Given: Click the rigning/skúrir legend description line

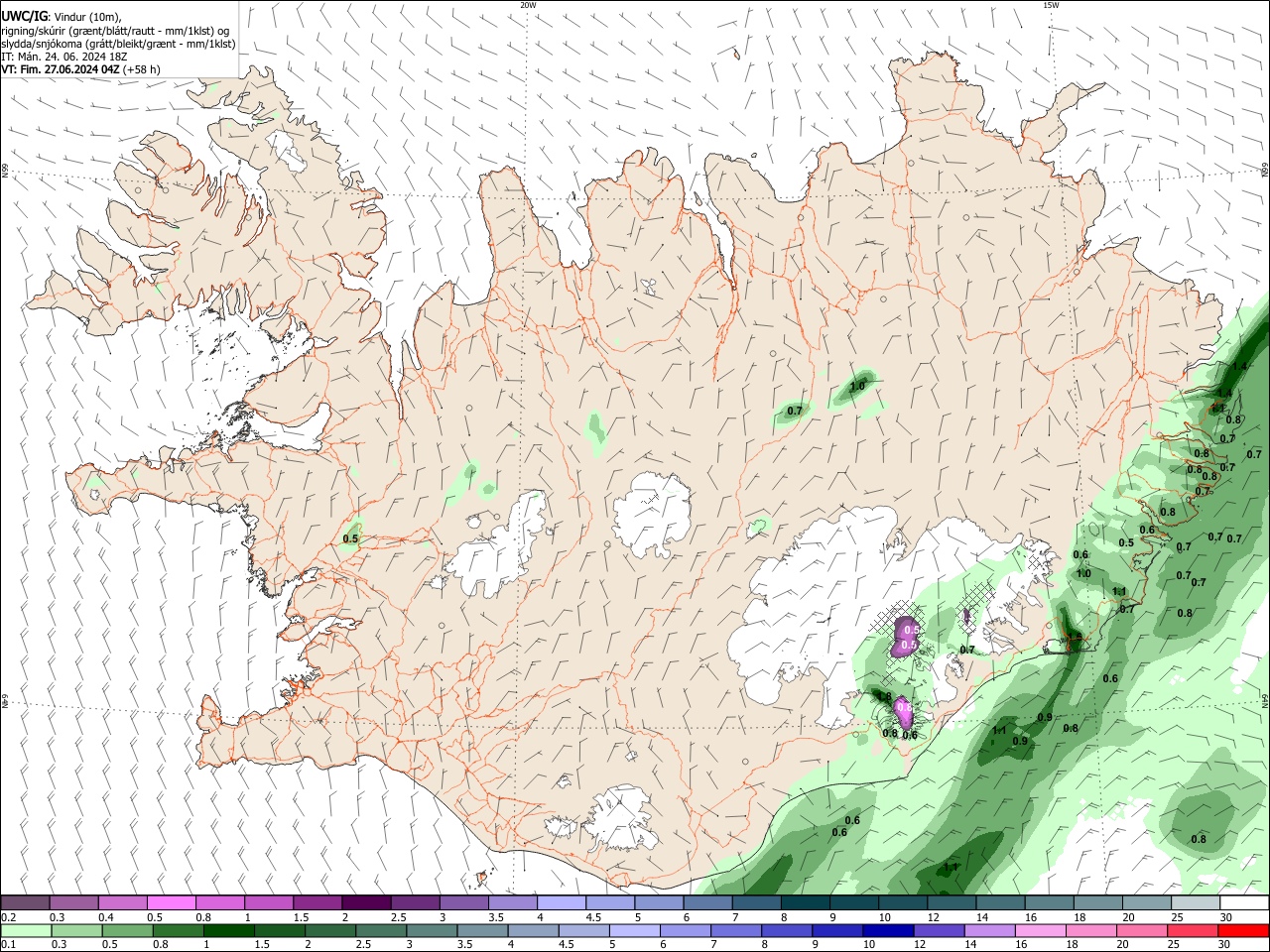Looking at the screenshot, I should point(115,31).
